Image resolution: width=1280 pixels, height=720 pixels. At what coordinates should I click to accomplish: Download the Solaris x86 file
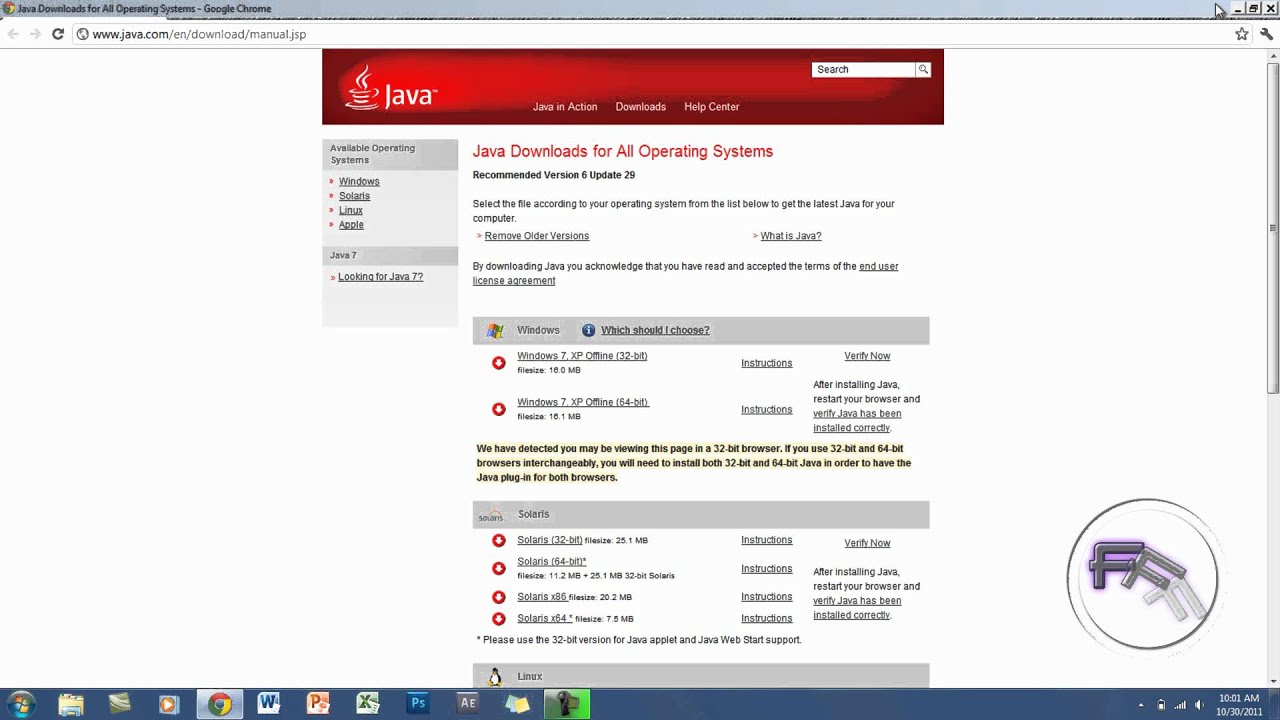542,597
